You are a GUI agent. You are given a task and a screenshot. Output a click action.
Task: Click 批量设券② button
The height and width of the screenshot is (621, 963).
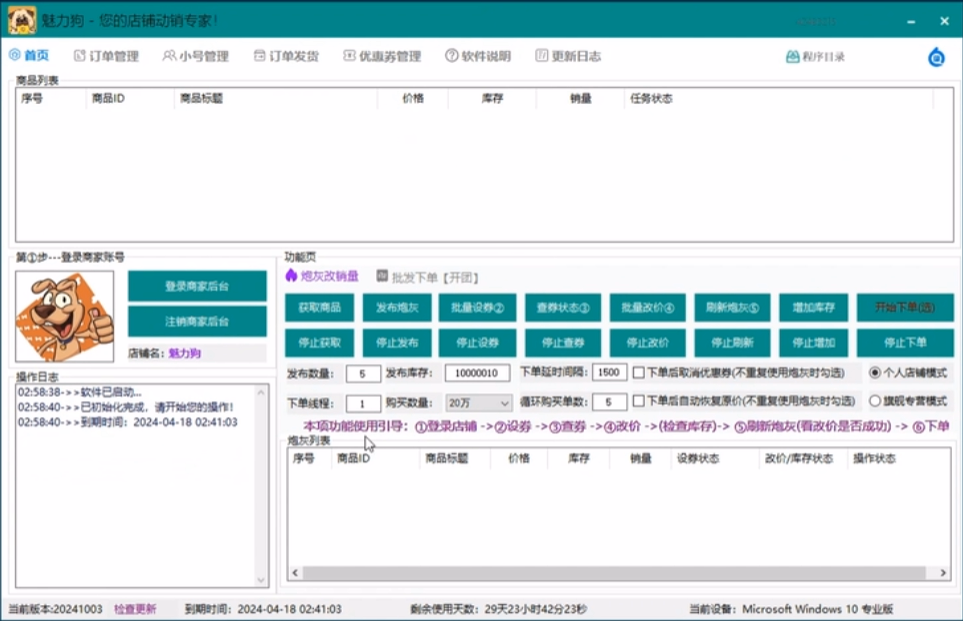pyautogui.click(x=477, y=307)
